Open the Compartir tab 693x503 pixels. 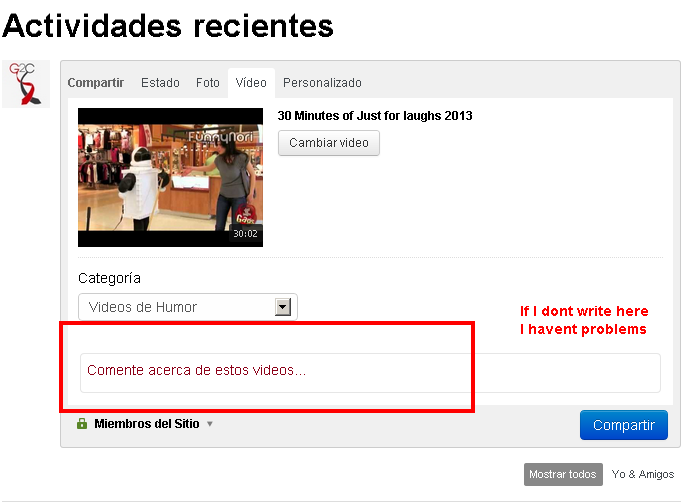tap(95, 83)
